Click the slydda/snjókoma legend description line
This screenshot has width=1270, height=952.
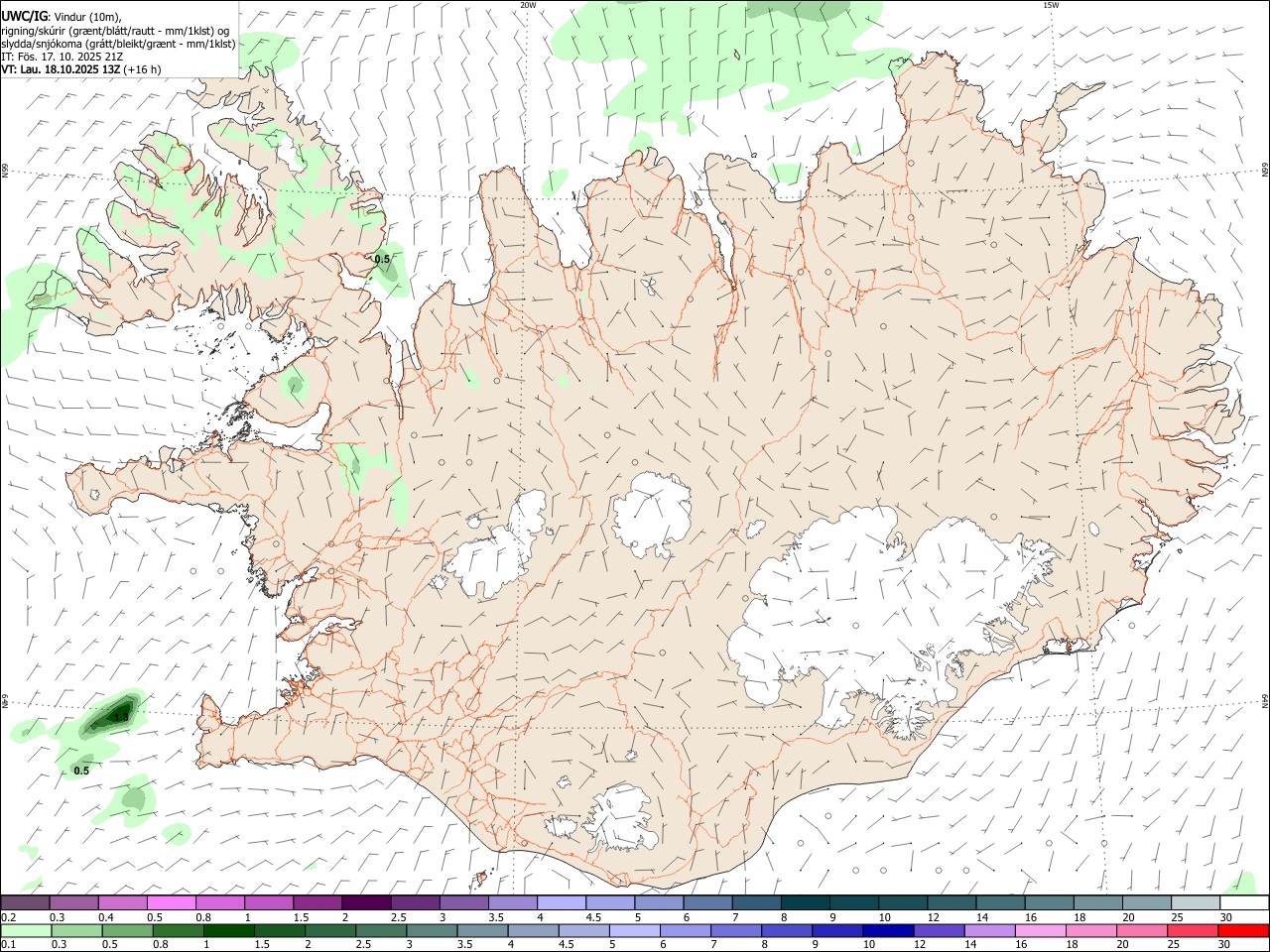click(x=118, y=44)
